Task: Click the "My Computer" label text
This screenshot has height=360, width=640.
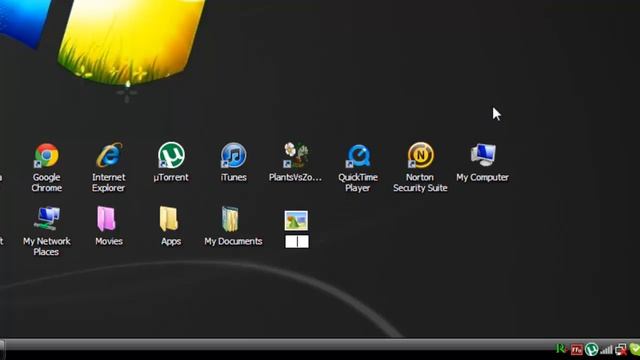Action: (x=482, y=178)
